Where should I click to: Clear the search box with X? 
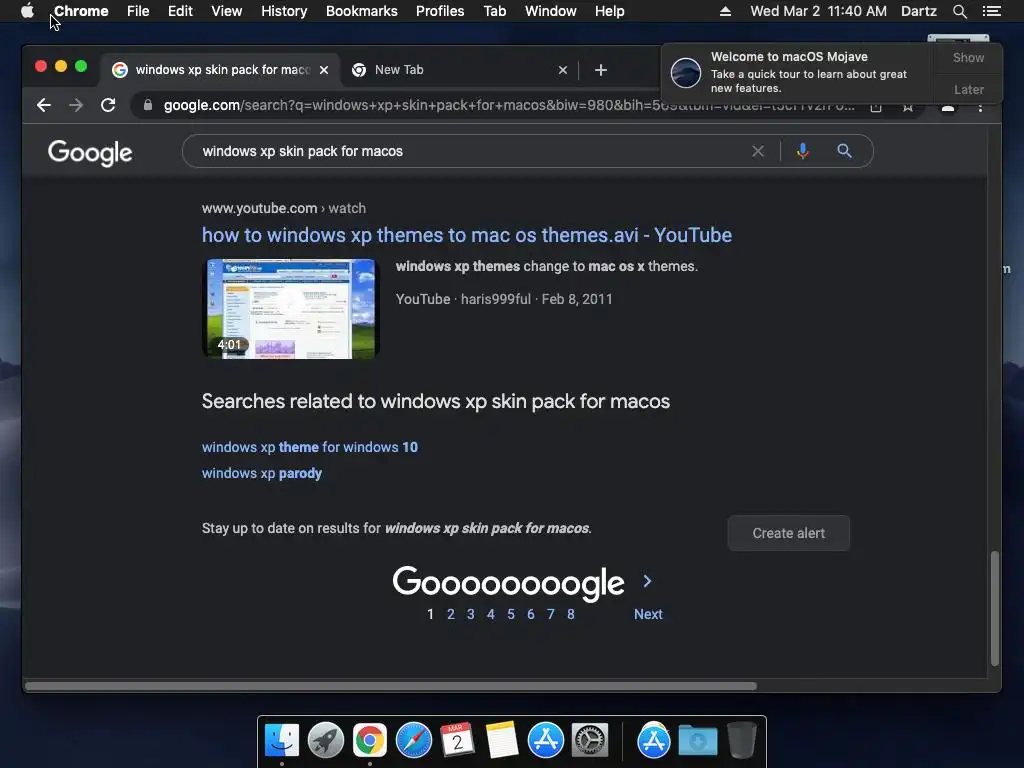tap(758, 152)
